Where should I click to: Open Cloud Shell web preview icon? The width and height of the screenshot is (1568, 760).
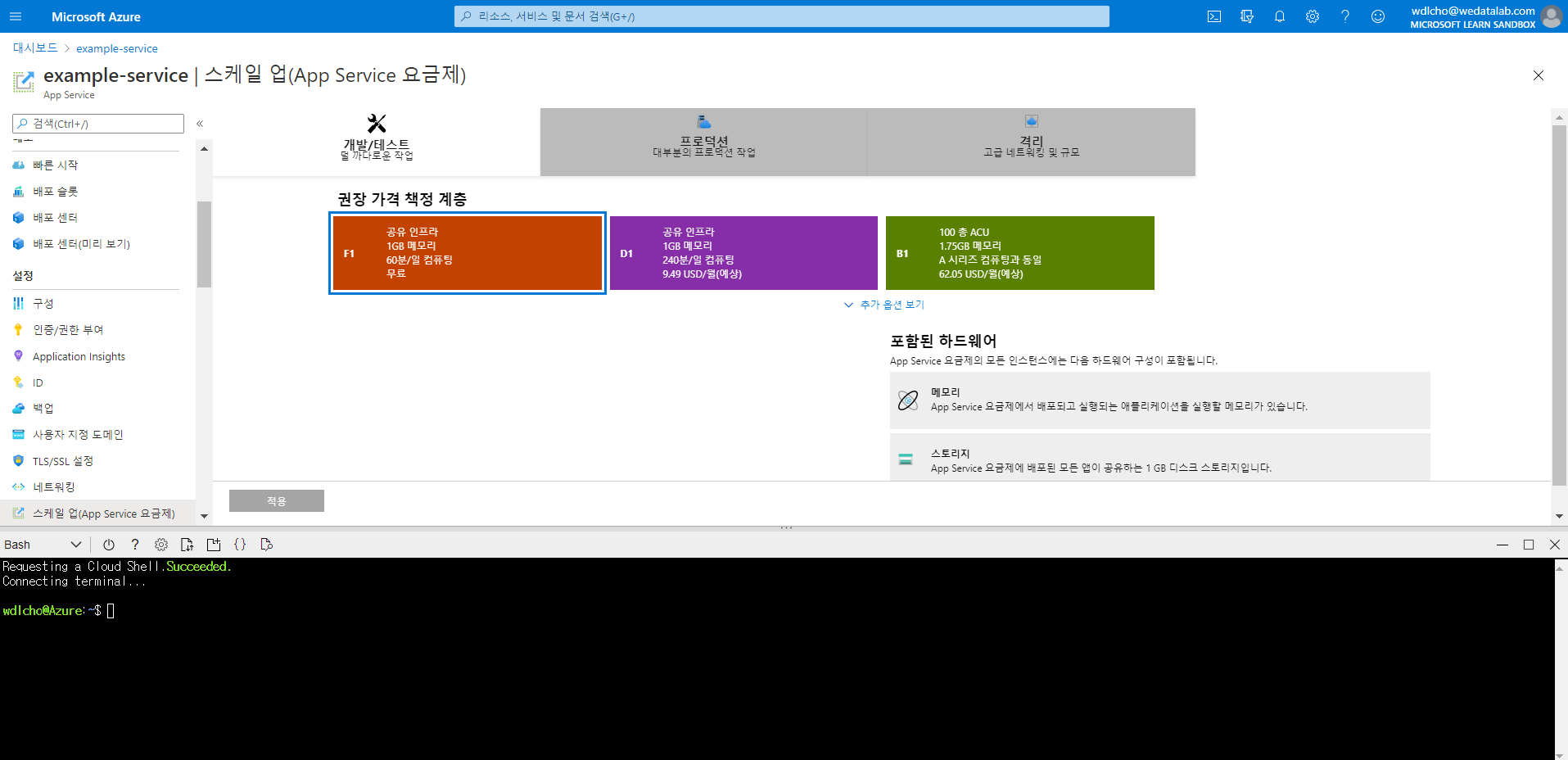[266, 545]
